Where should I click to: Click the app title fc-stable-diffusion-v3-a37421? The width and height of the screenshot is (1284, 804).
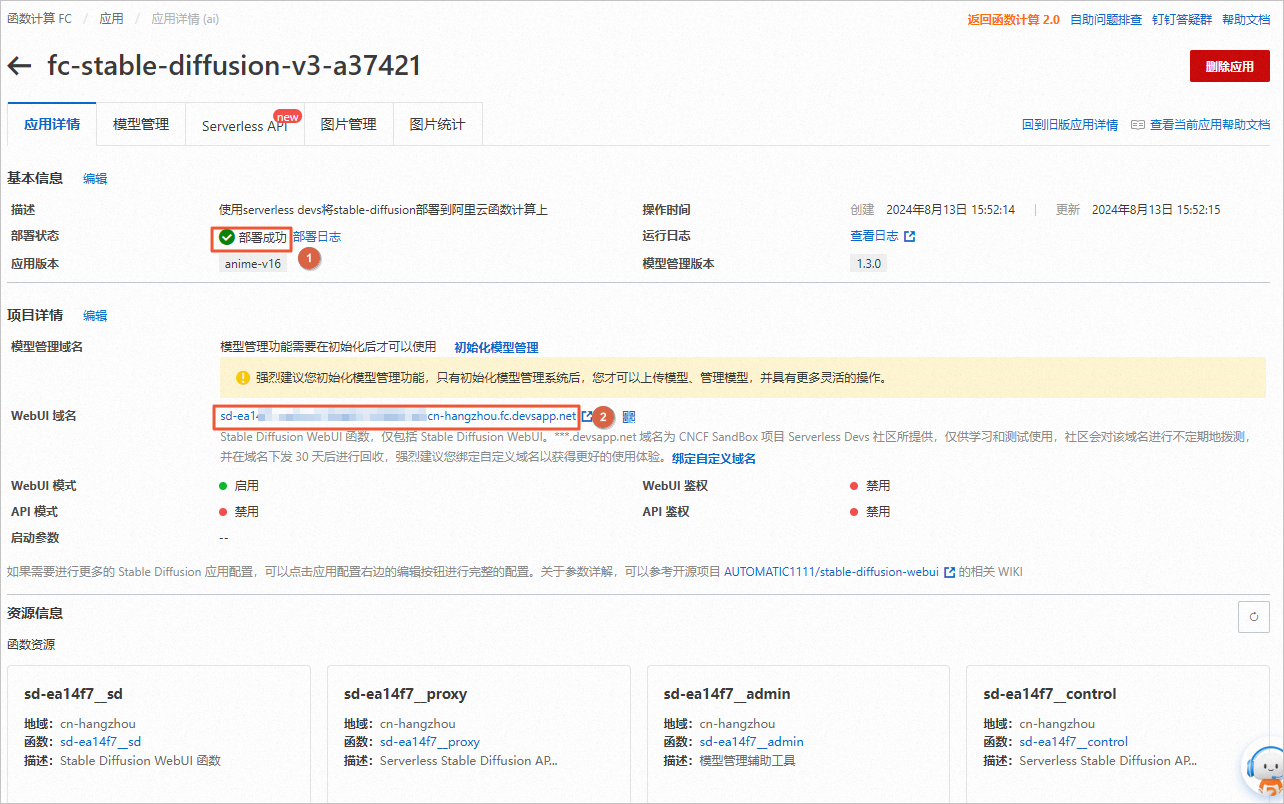pyautogui.click(x=234, y=66)
